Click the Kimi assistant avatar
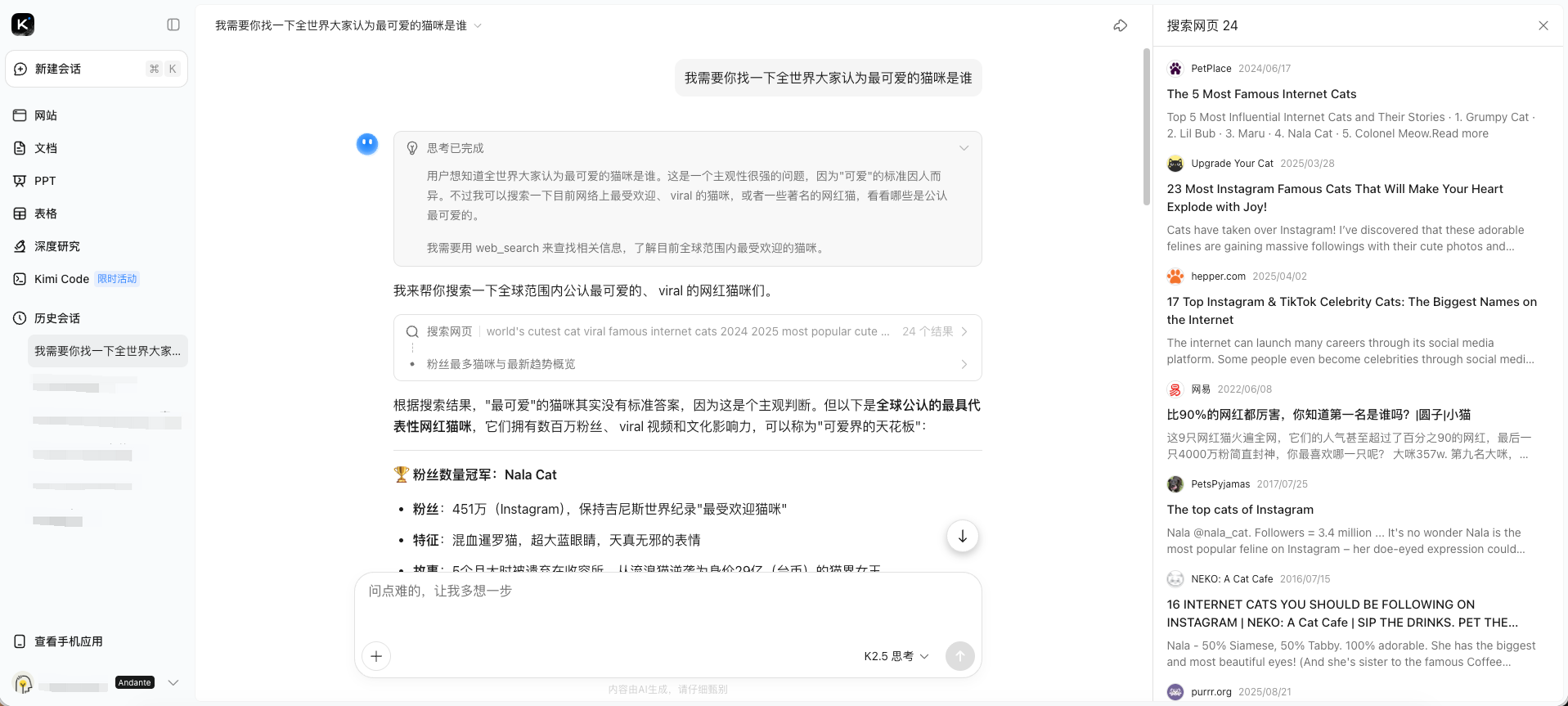Screen dimensions: 1568x706 tap(367, 144)
